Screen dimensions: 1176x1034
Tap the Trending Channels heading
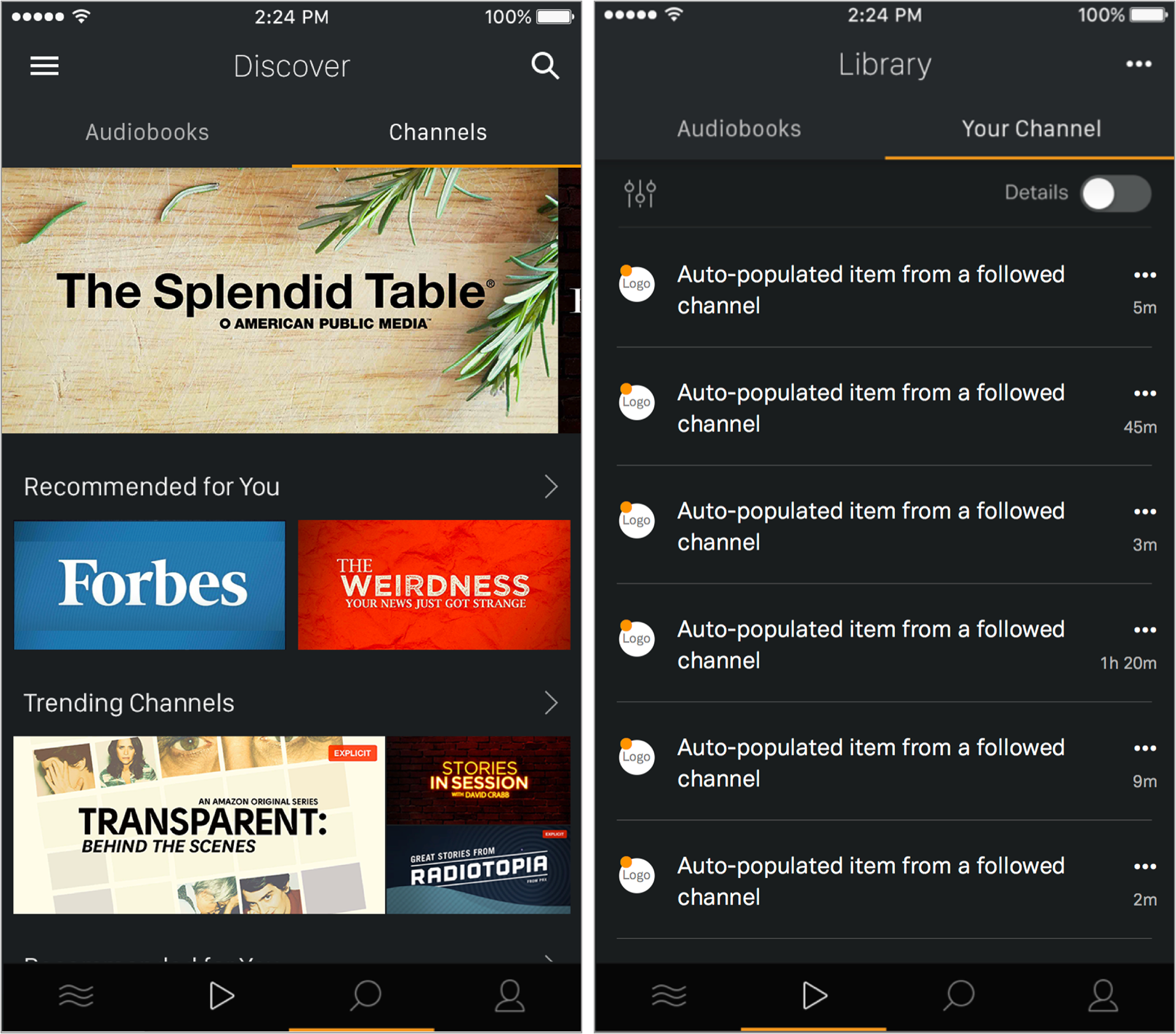tap(129, 703)
